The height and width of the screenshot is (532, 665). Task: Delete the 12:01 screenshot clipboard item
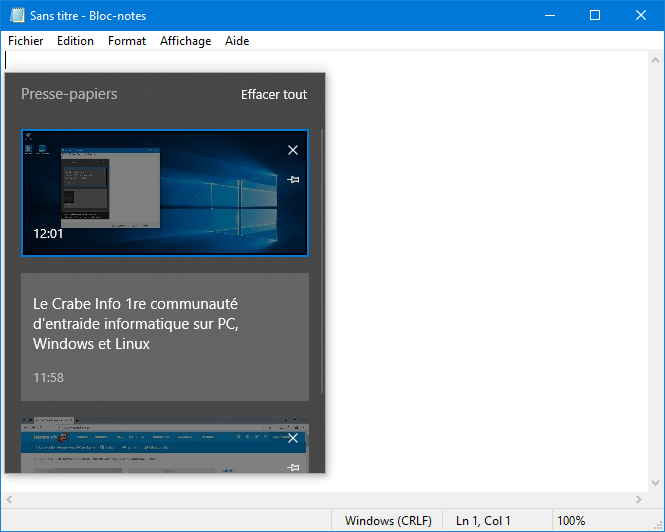pos(293,150)
